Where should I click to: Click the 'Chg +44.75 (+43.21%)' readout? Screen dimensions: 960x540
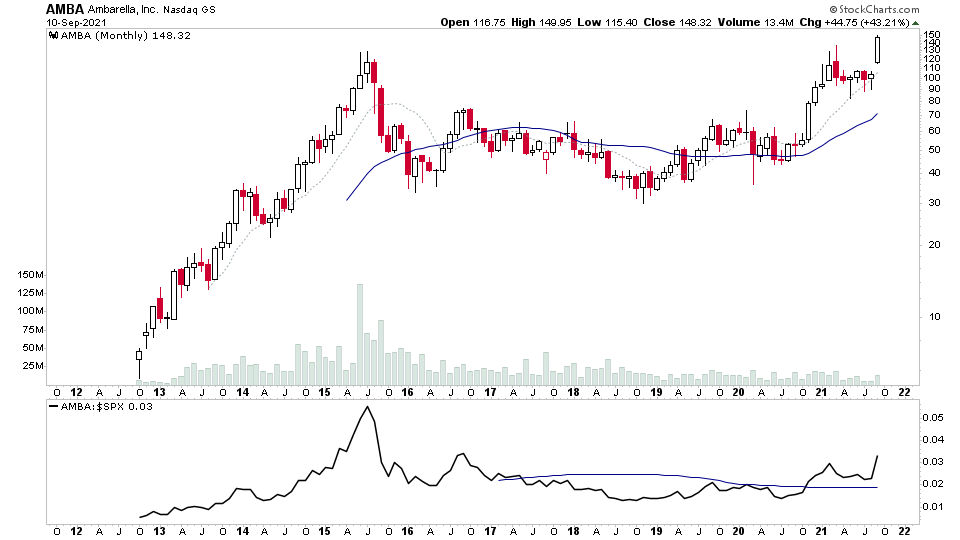[x=854, y=23]
